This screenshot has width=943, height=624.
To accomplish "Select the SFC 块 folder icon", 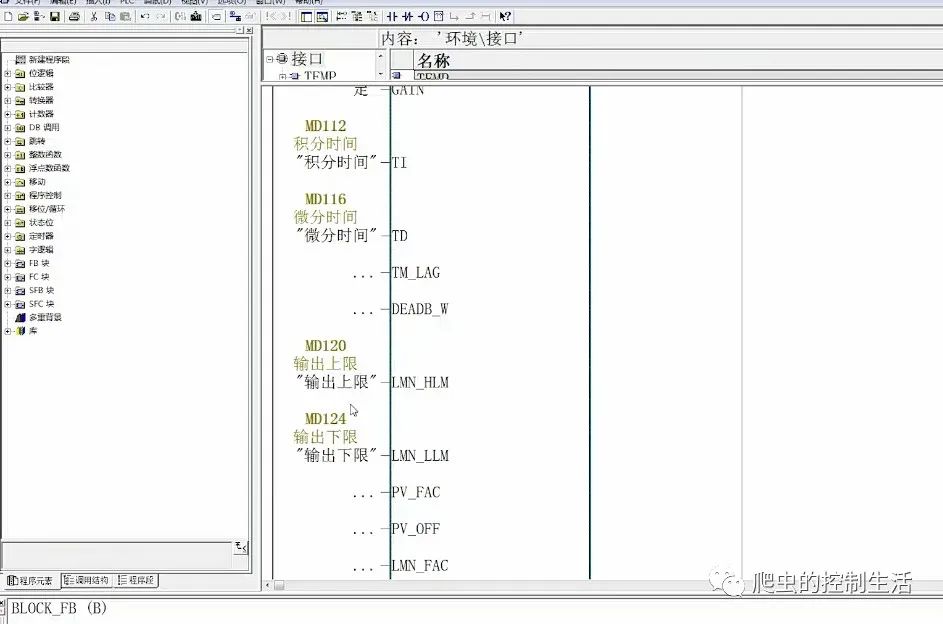I will 20,304.
